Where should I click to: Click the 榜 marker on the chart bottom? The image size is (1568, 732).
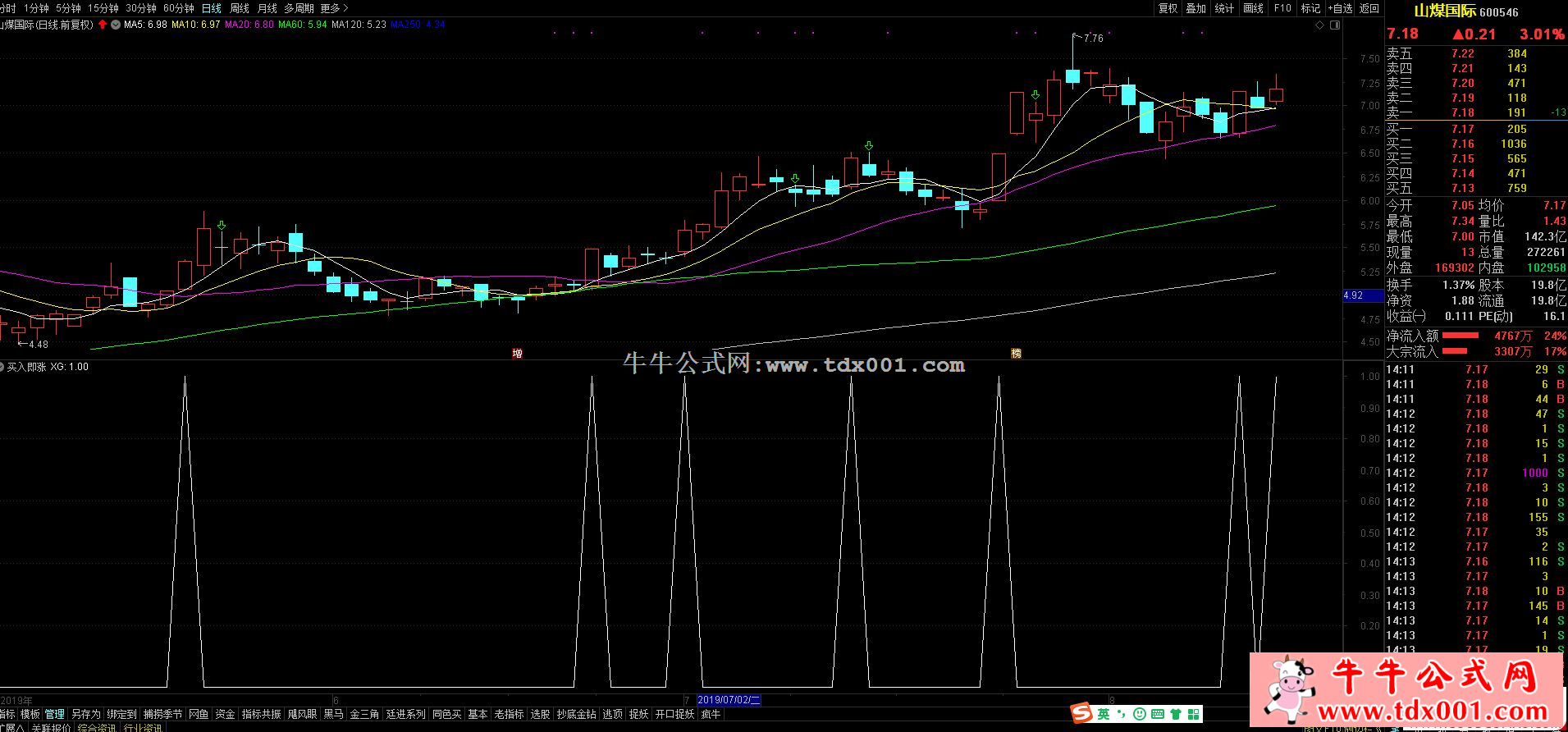1016,354
